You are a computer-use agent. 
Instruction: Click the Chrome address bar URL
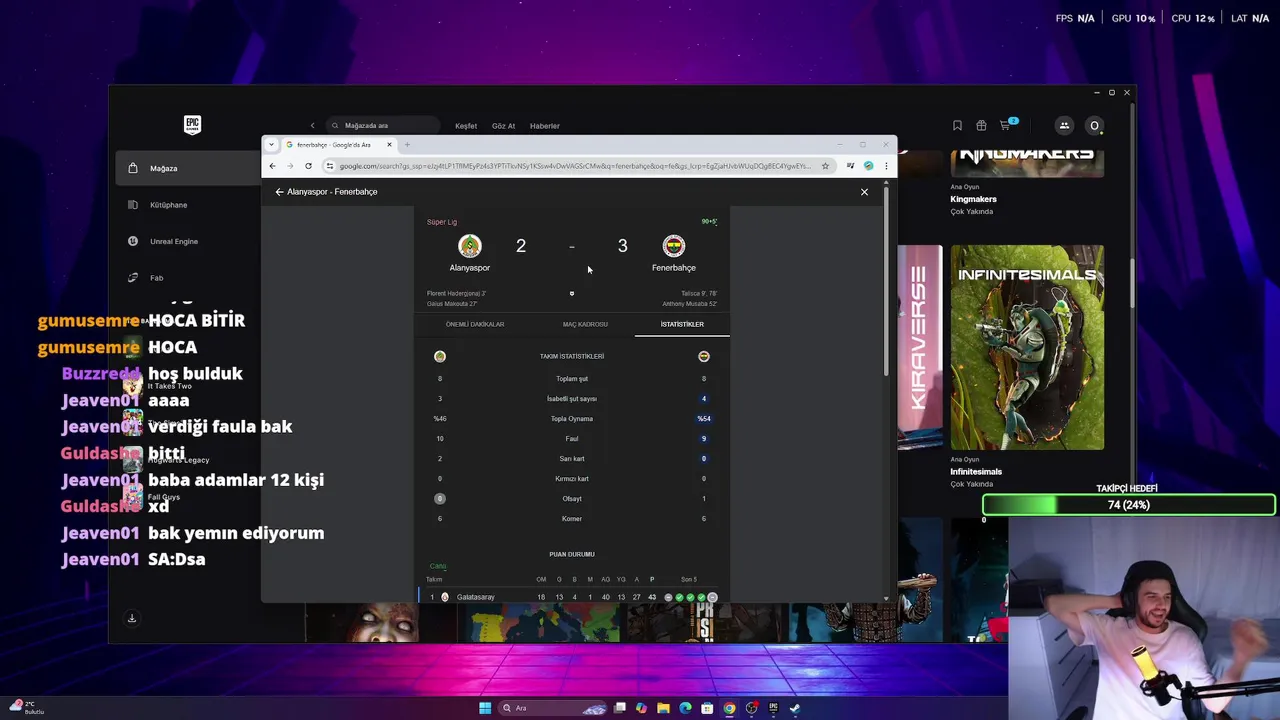pos(575,166)
